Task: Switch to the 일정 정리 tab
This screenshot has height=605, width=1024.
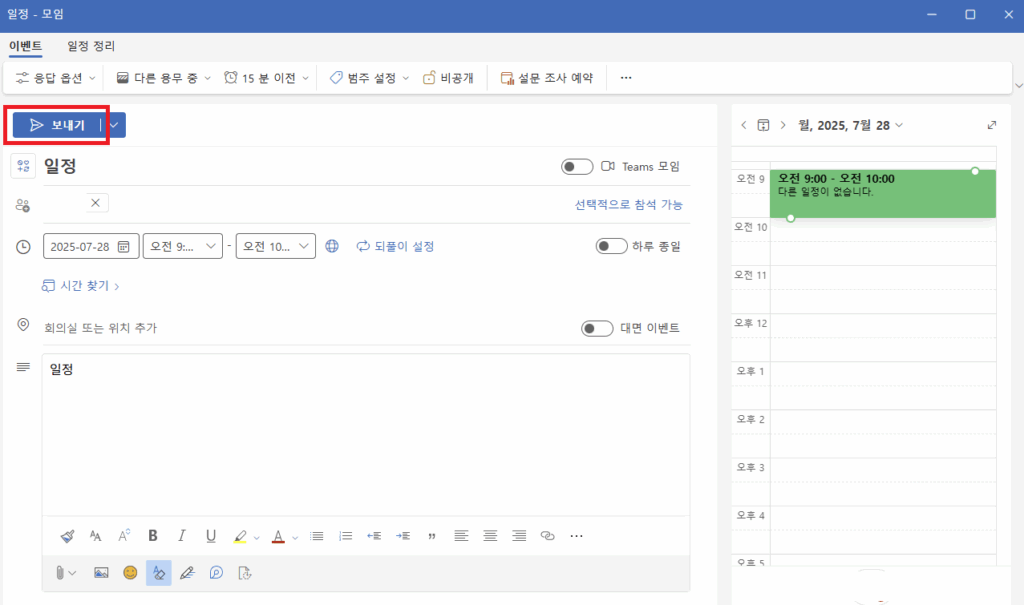Action: [92, 46]
